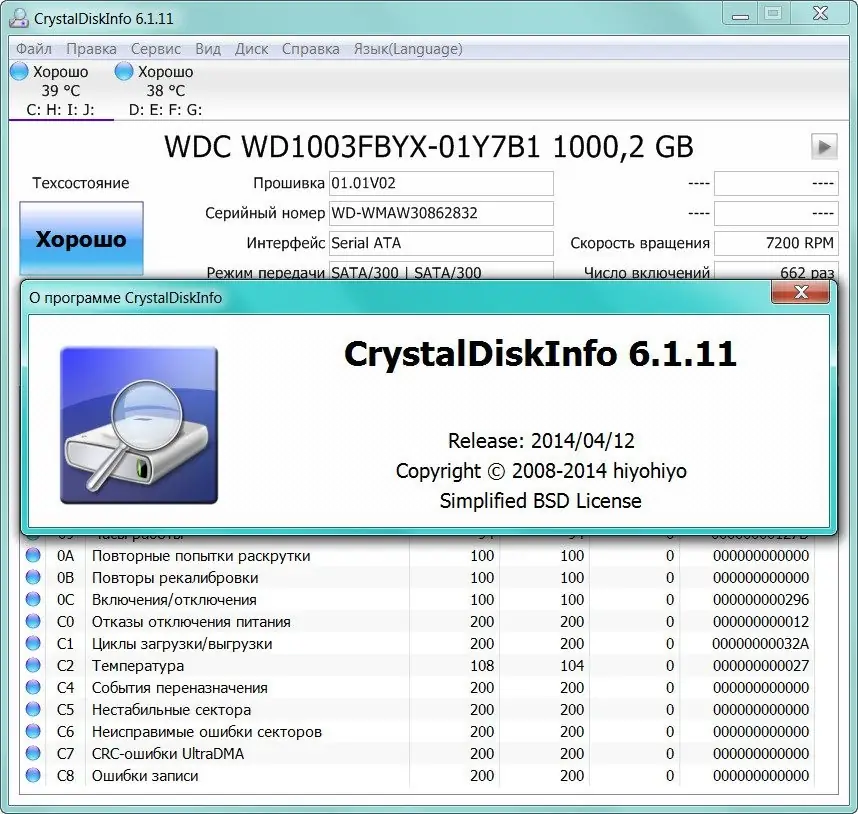
Task: Click the Прошивка field 01.01V02
Action: click(441, 183)
